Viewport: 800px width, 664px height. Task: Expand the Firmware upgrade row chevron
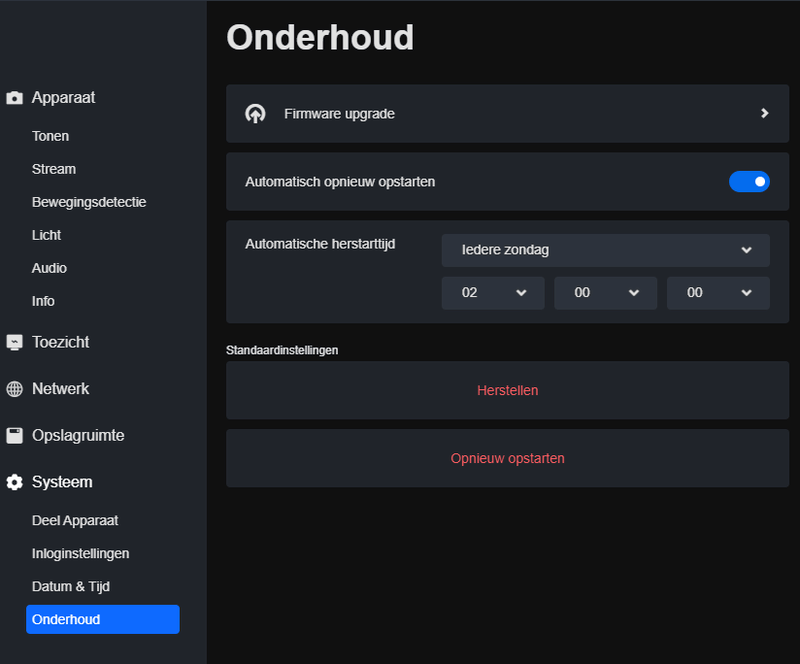[x=764, y=114]
